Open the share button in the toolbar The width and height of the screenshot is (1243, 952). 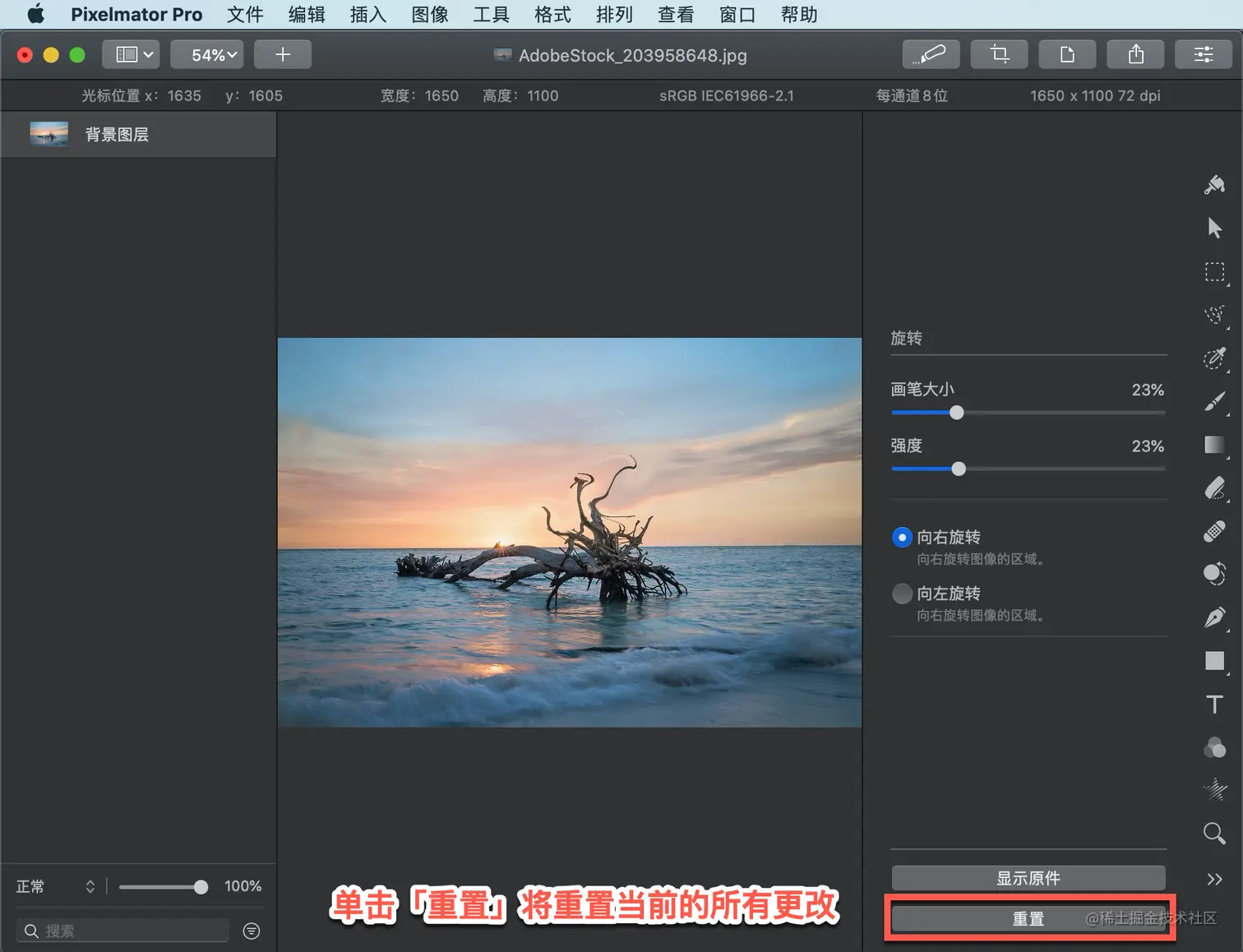(x=1136, y=54)
